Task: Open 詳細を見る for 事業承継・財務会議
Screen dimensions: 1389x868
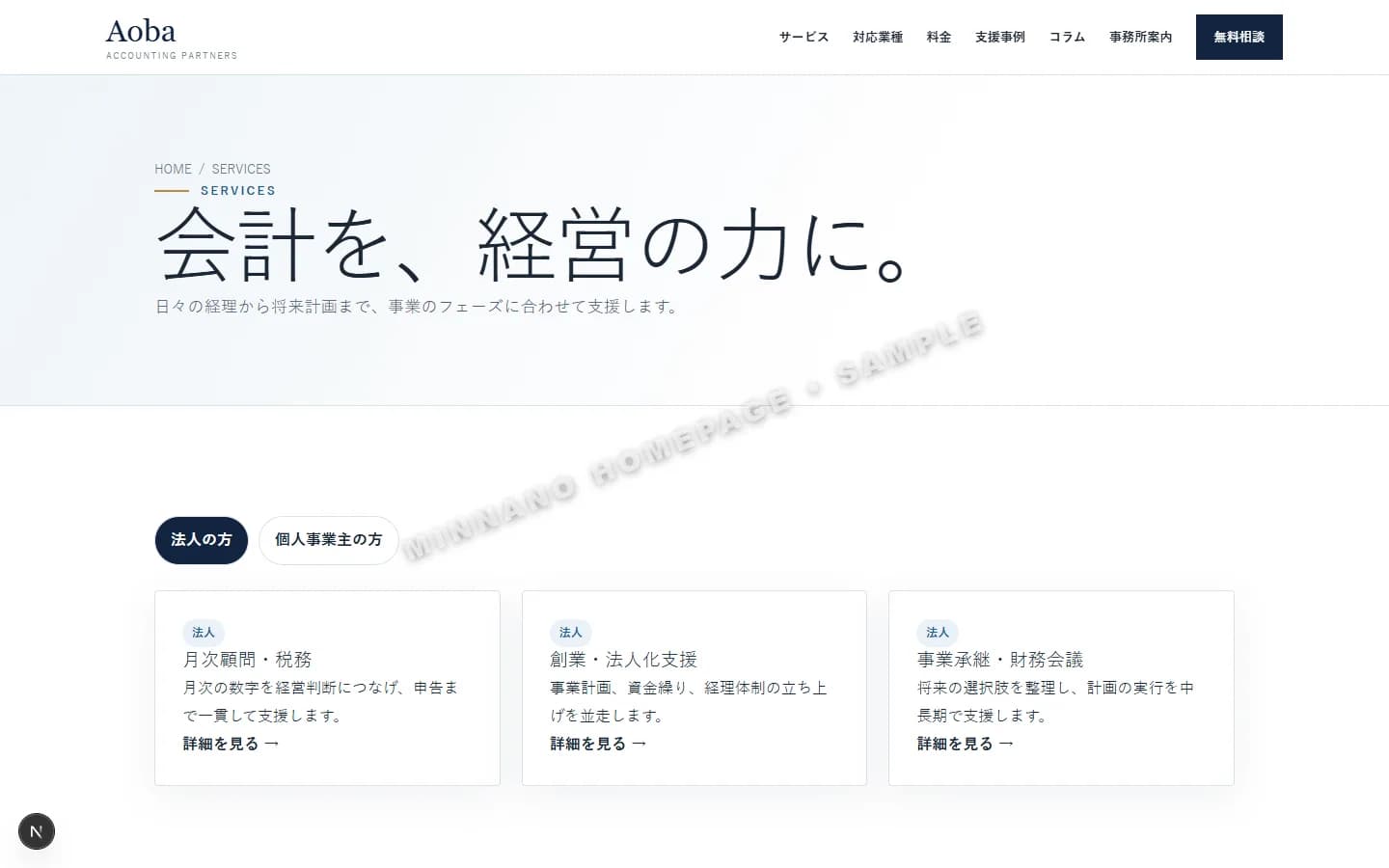Action: [x=966, y=744]
